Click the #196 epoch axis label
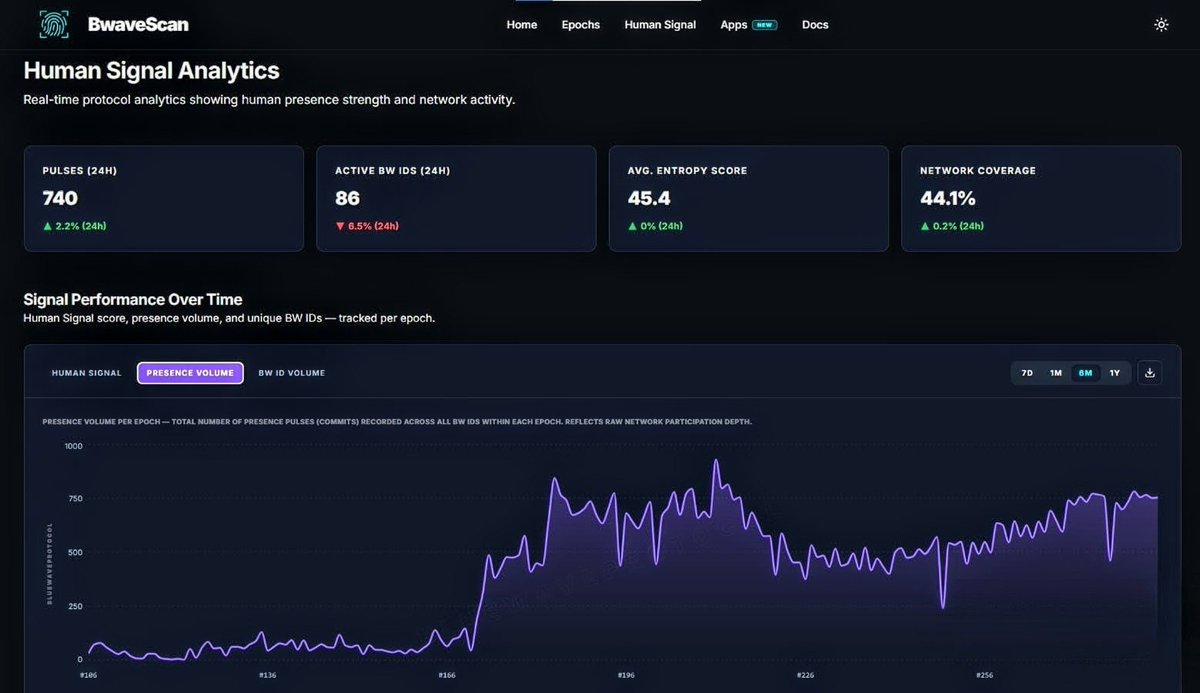The image size is (1200, 693). coord(626,675)
